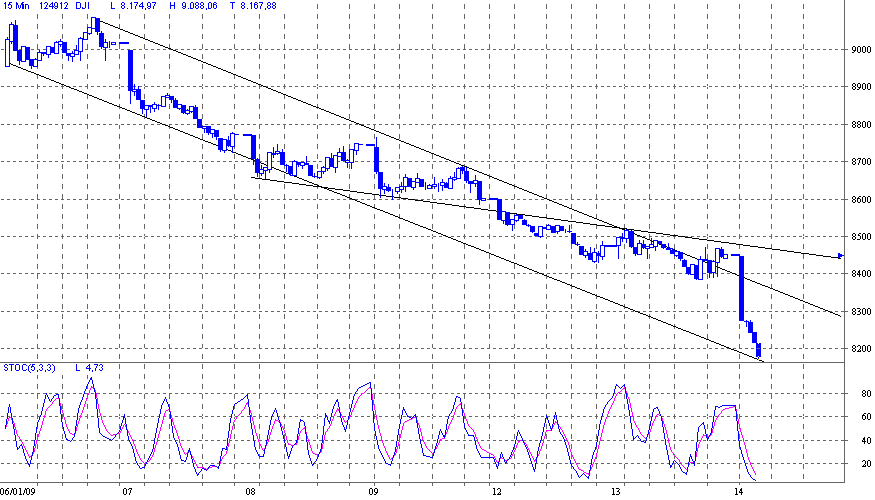Click the DJI symbol label
Image resolution: width=875 pixels, height=500 pixels.
click(82, 6)
